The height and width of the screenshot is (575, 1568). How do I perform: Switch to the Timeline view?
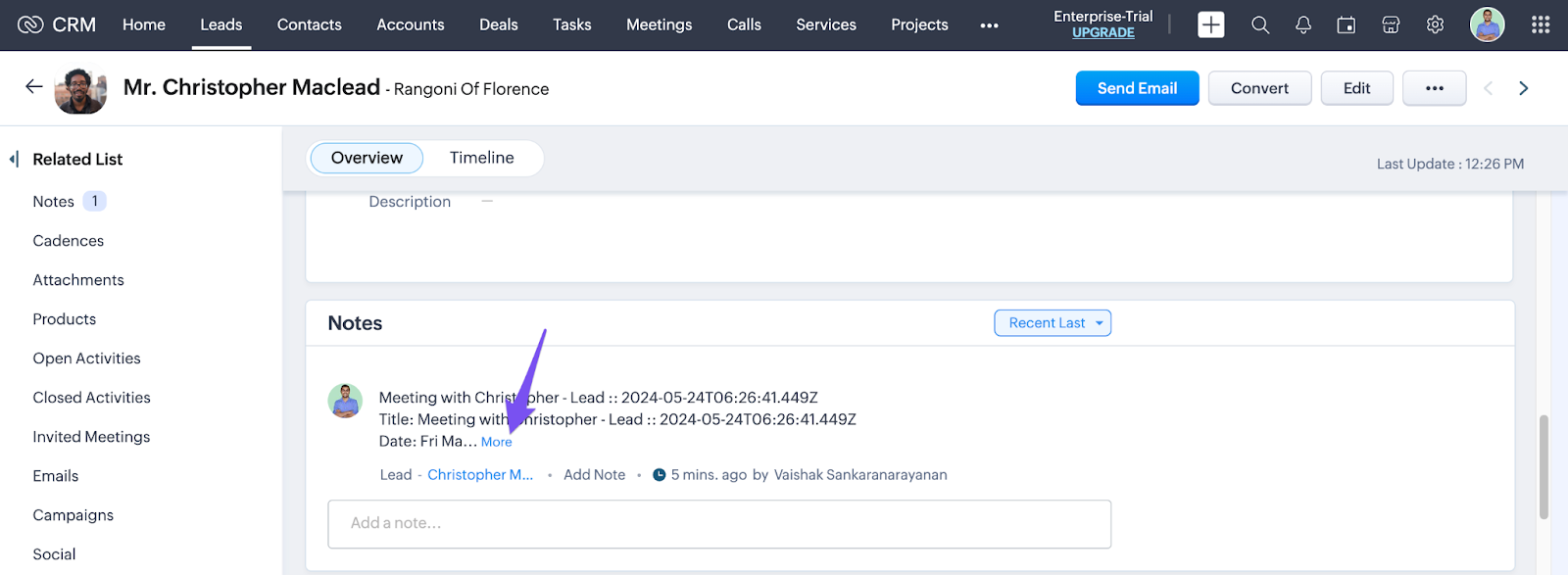click(x=482, y=158)
